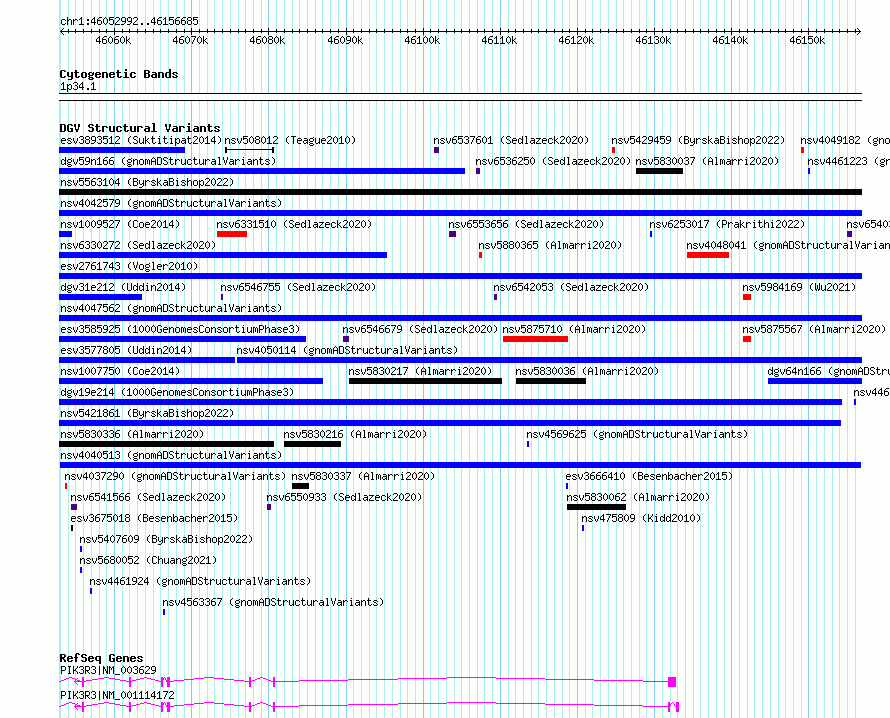This screenshot has width=890, height=718.
Task: Click nsv6330272 (Sedlazeck2020) label
Action: coord(138,245)
